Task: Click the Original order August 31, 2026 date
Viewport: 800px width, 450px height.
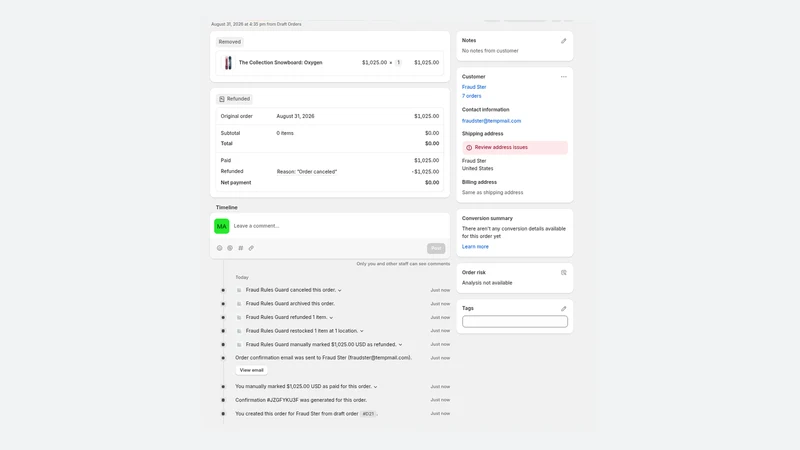Action: click(295, 116)
